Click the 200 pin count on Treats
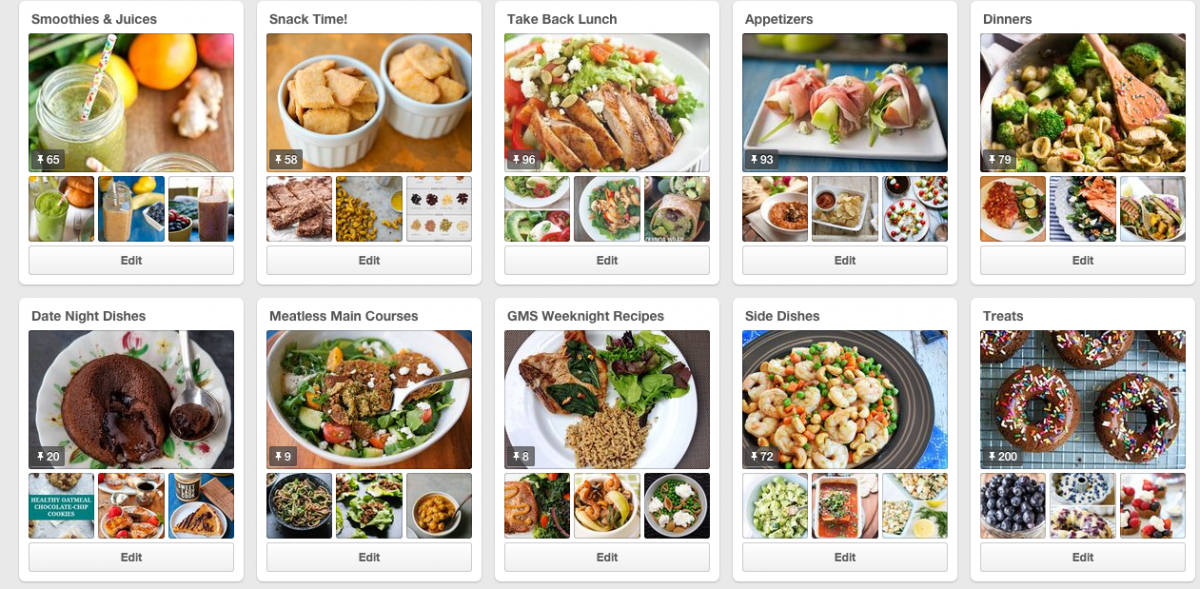Screen dimensions: 1200x589 pos(1003,457)
